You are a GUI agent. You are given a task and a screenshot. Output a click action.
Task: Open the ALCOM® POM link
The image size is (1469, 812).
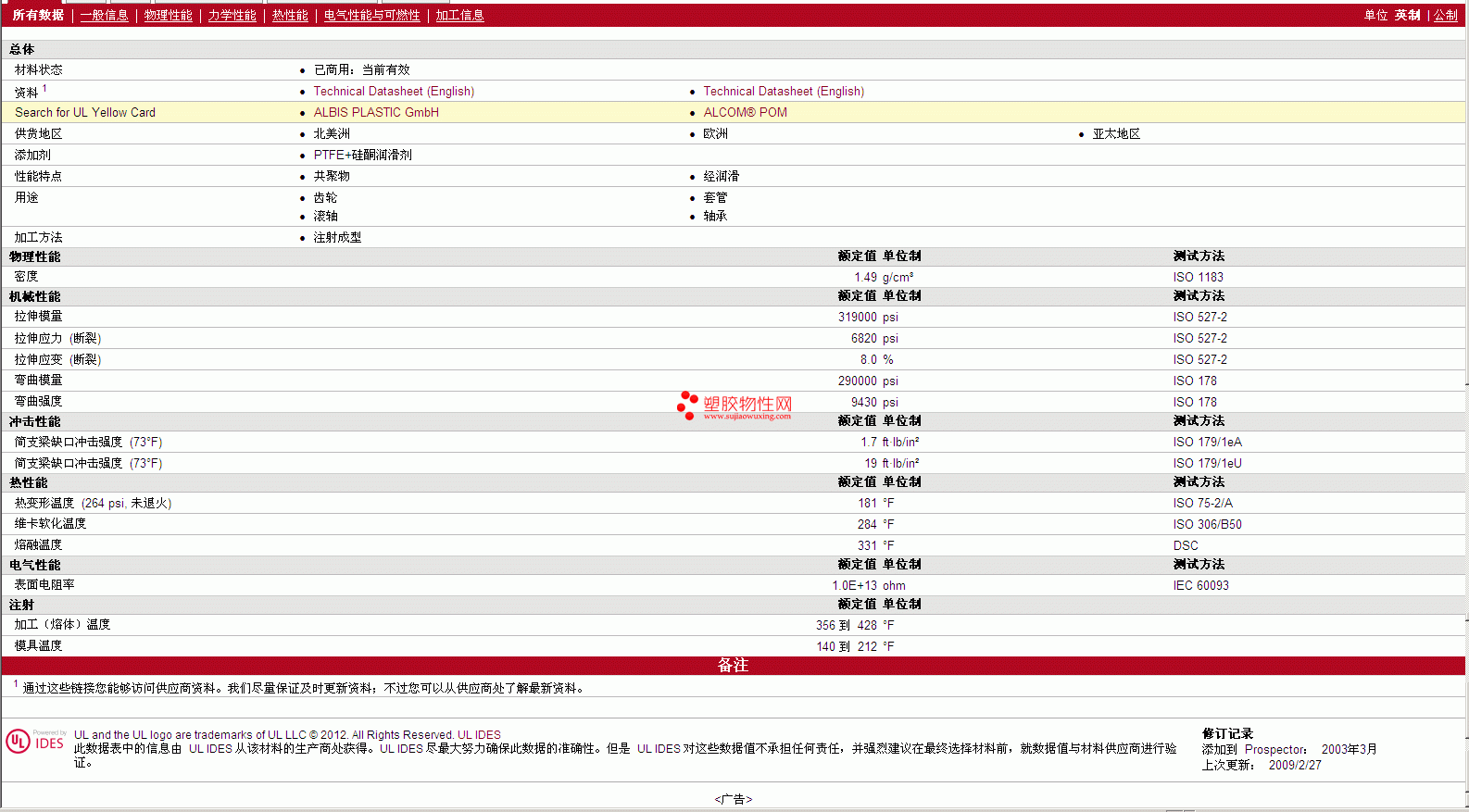coord(745,113)
